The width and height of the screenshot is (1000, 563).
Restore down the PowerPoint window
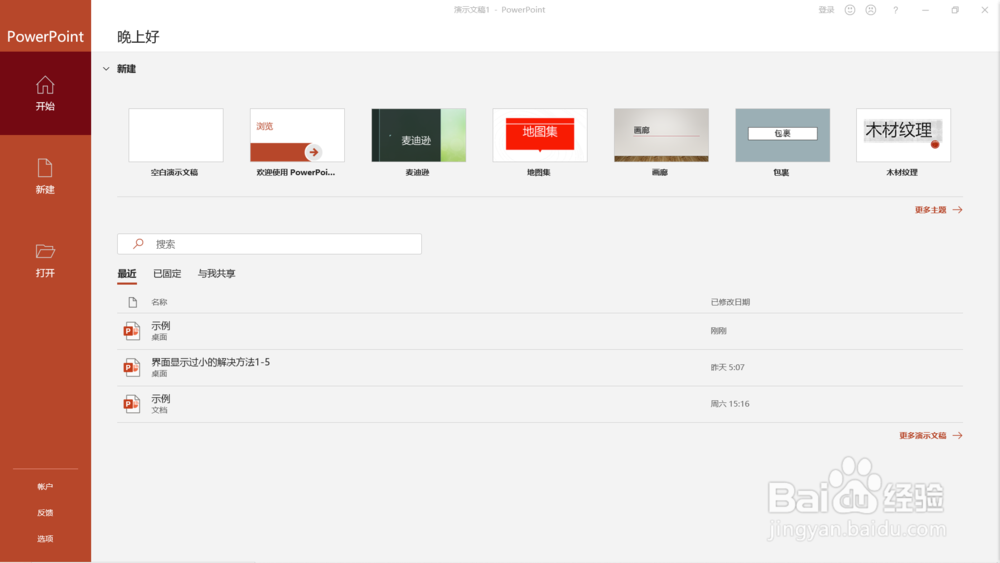coord(955,10)
